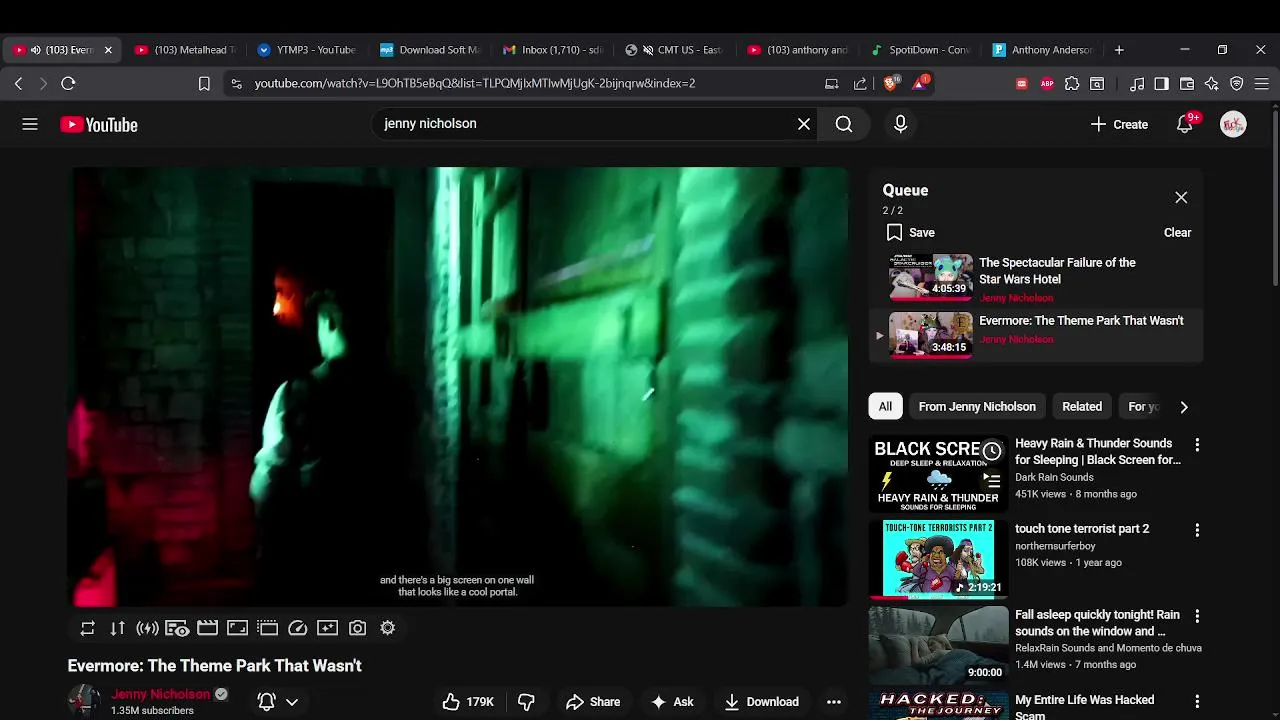Clear the queue
This screenshot has height=720, width=1280.
coord(1177,232)
